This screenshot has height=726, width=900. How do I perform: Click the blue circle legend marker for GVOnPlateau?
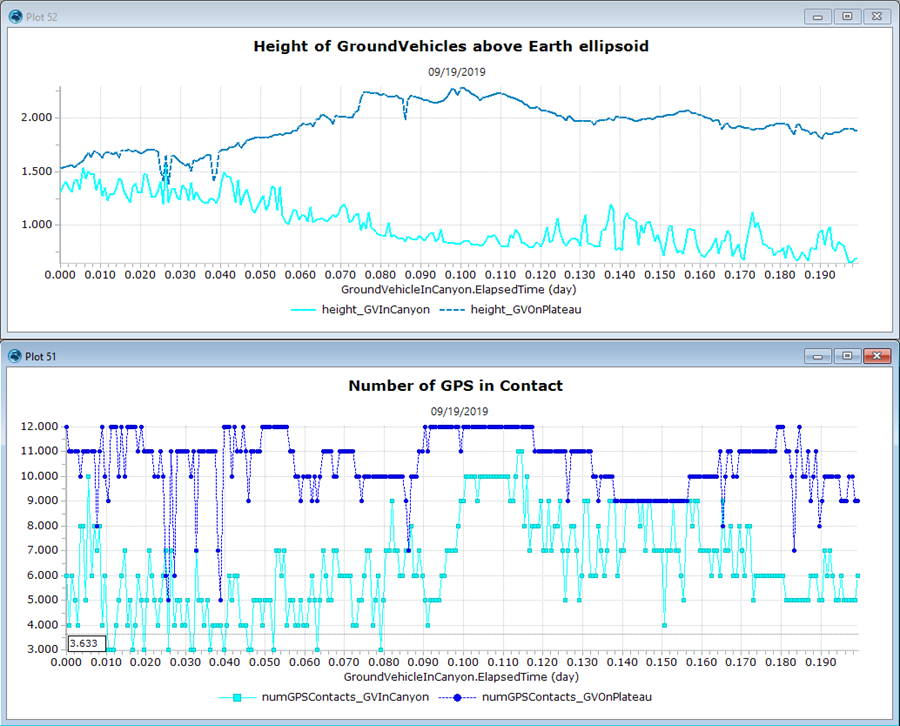point(457,698)
